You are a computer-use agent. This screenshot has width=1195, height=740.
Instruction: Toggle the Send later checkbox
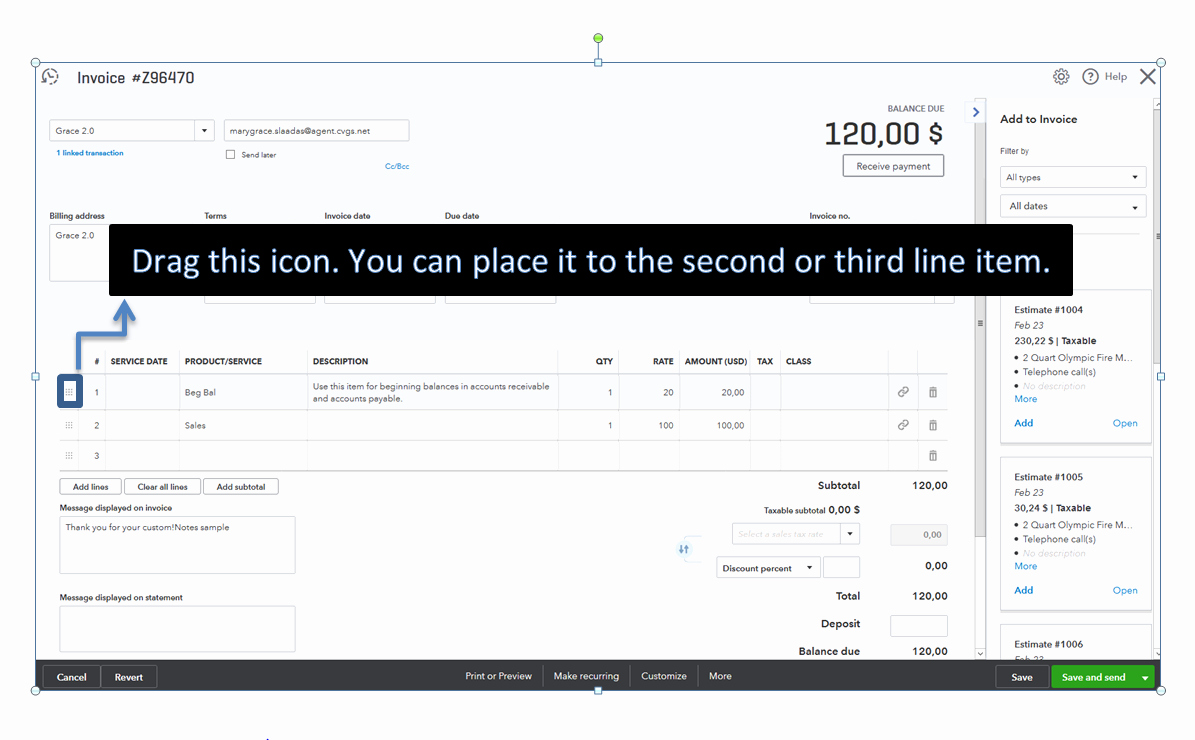(x=230, y=155)
